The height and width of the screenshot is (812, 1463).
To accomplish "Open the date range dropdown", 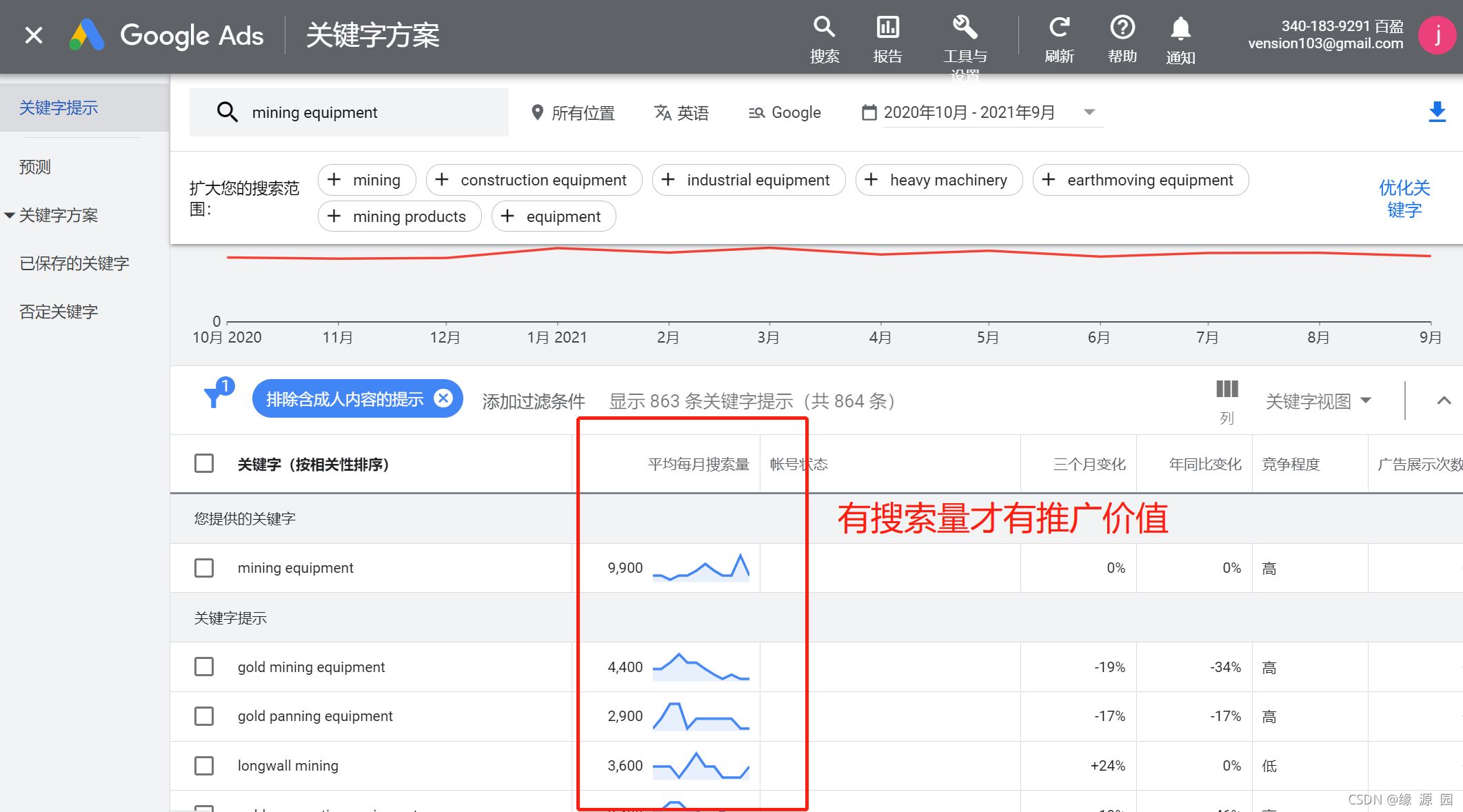I will pos(1089,112).
